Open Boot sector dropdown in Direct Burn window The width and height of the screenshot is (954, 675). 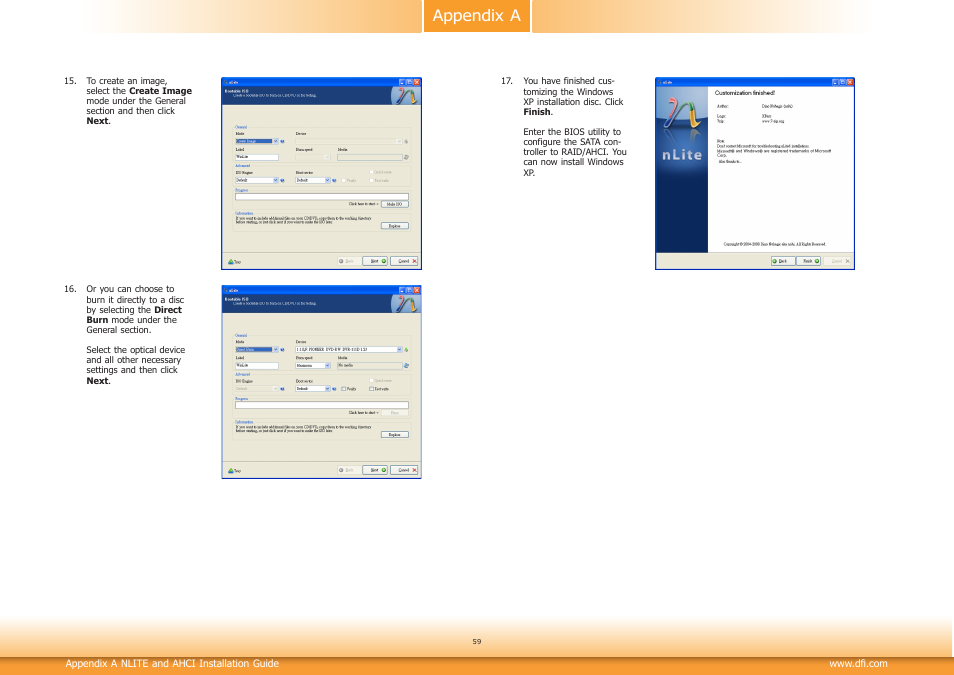tap(313, 388)
